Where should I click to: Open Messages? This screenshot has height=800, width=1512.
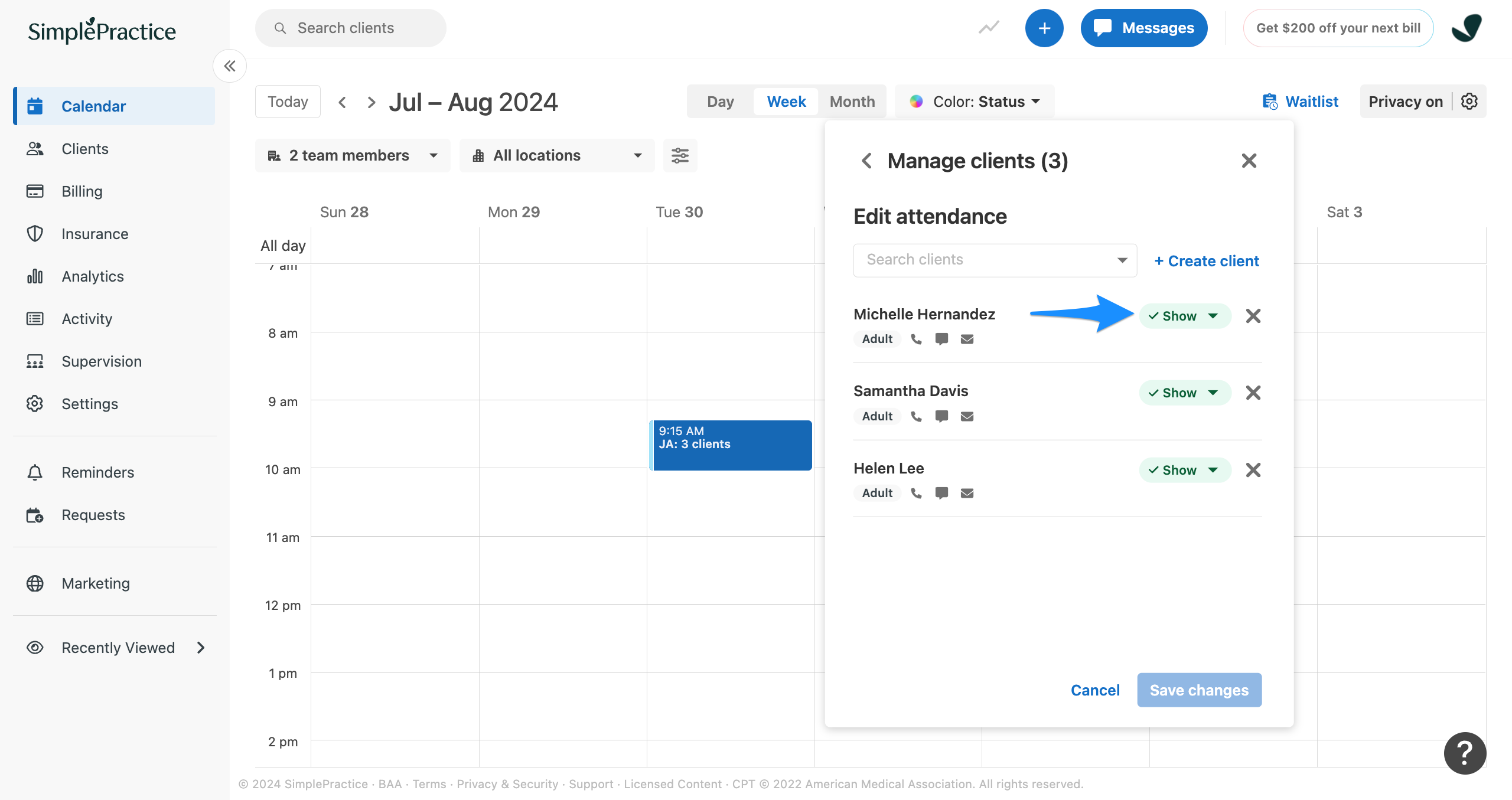1143,28
